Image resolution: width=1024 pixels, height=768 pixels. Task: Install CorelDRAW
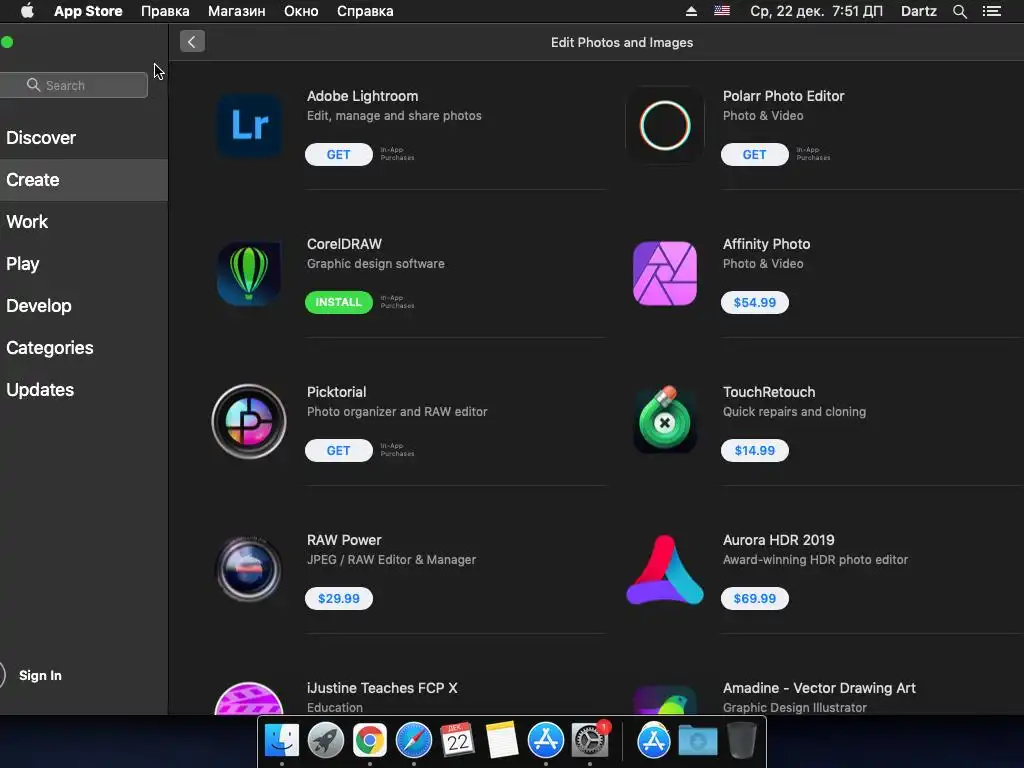[x=338, y=302]
